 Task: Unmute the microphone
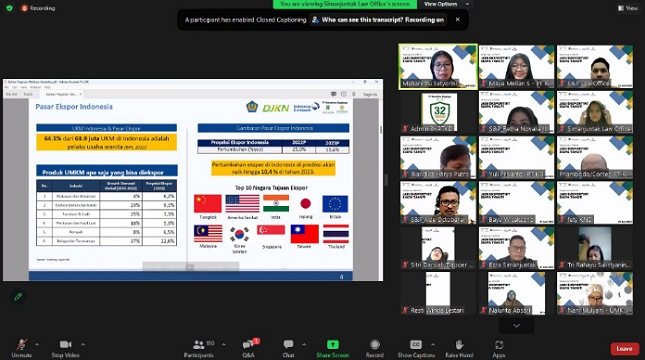pyautogui.click(x=21, y=348)
